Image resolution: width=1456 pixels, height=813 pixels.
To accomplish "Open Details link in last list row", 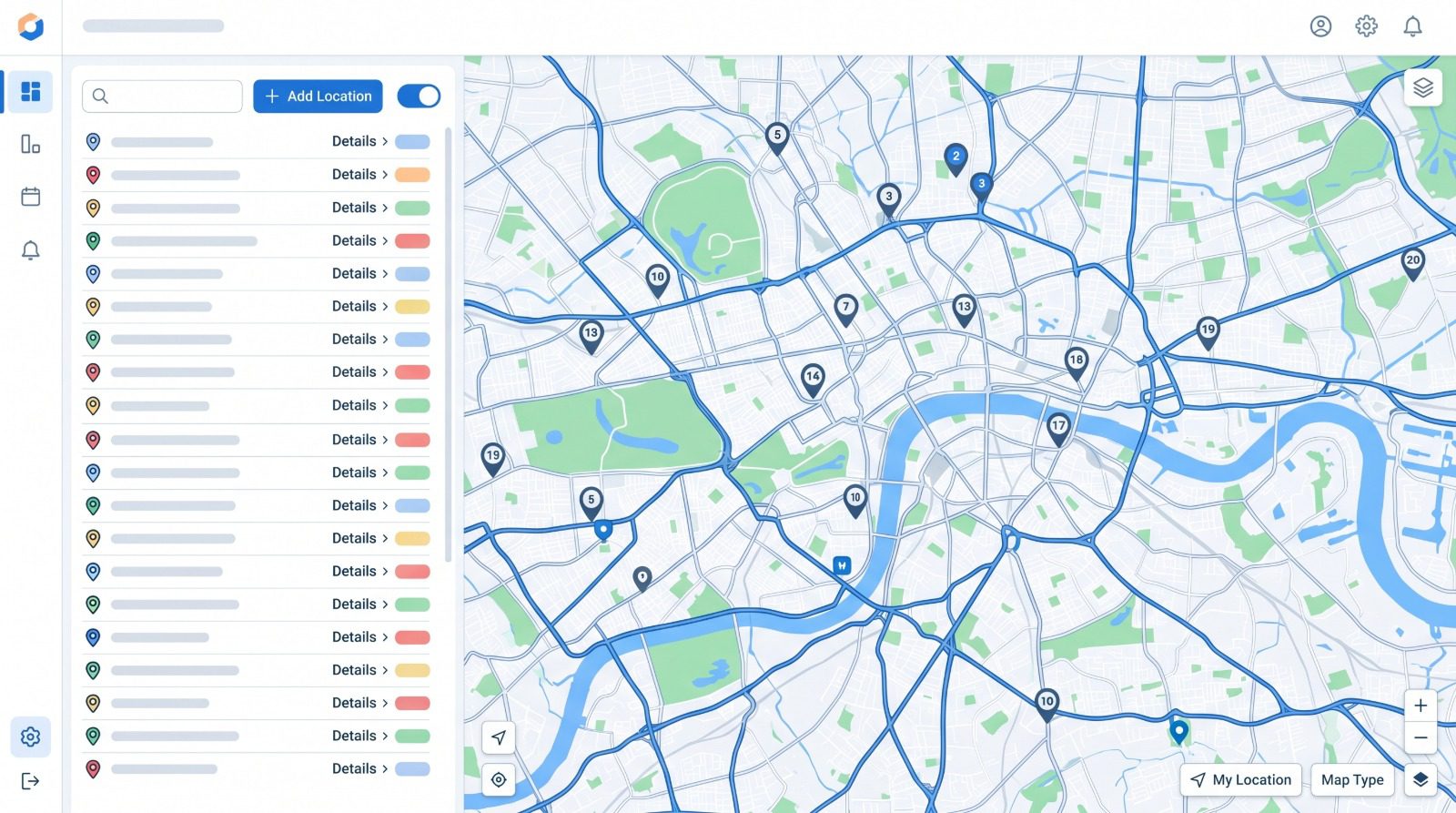I will pos(354,768).
